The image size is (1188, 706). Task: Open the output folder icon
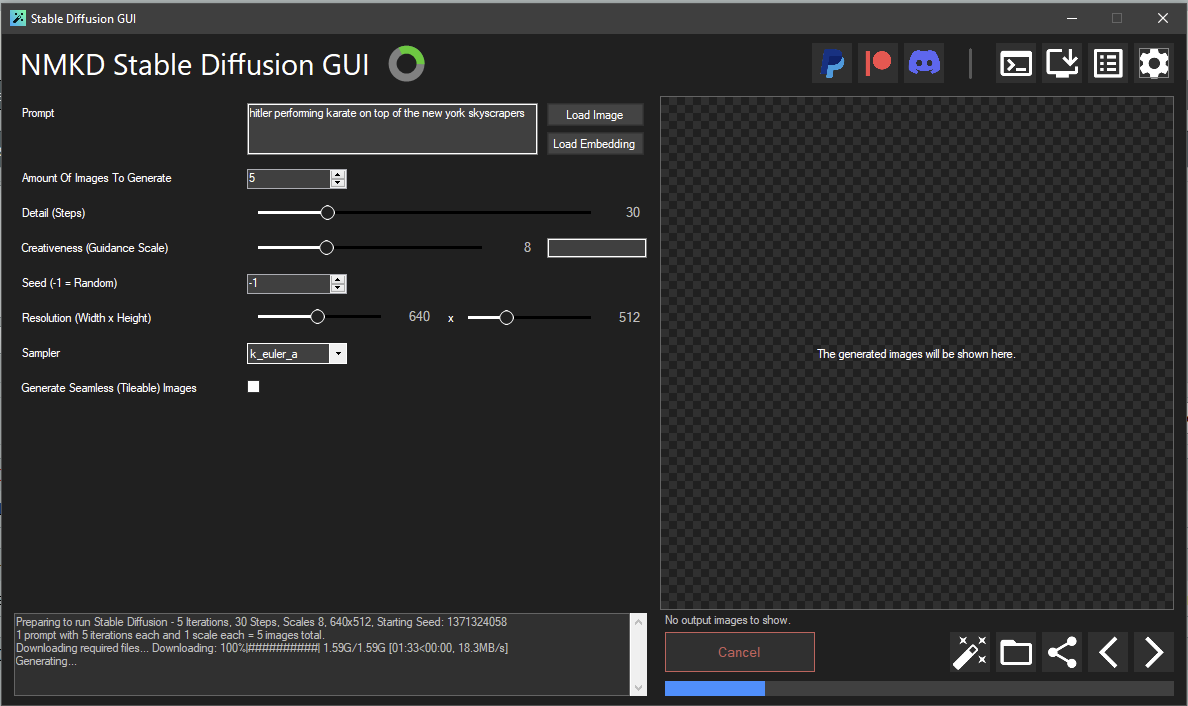[1016, 652]
